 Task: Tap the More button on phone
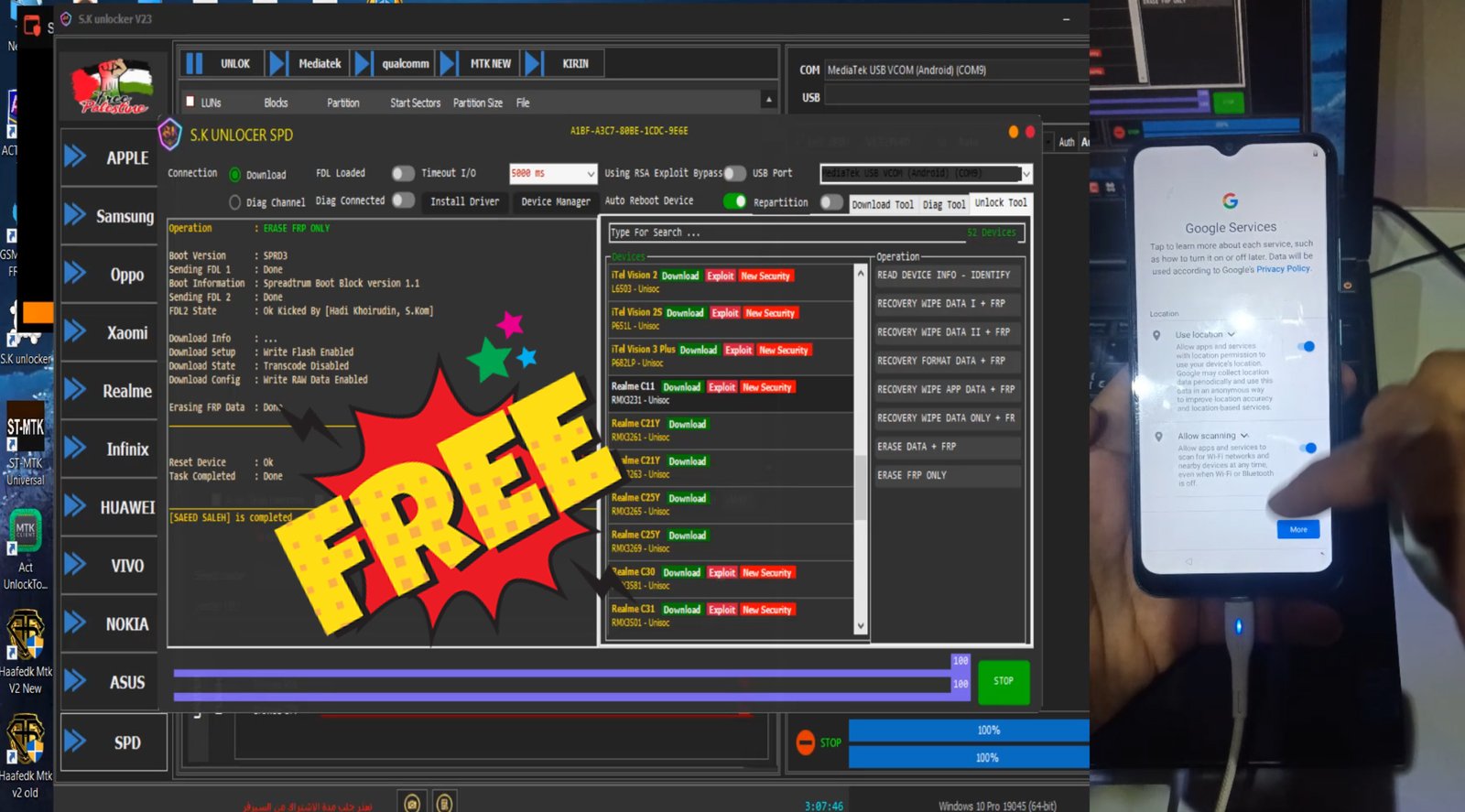click(1298, 529)
